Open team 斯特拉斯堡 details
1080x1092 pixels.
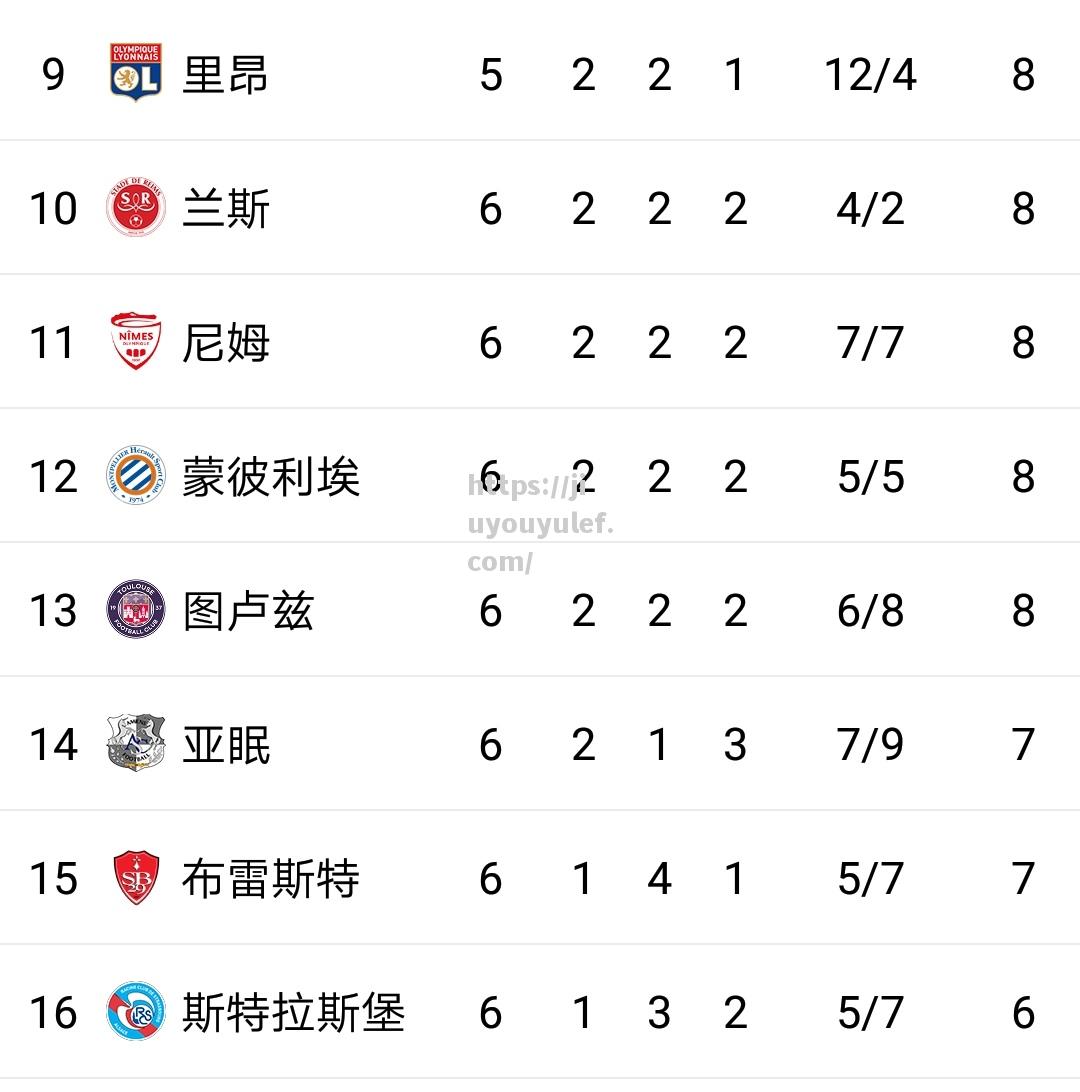click(x=293, y=1013)
